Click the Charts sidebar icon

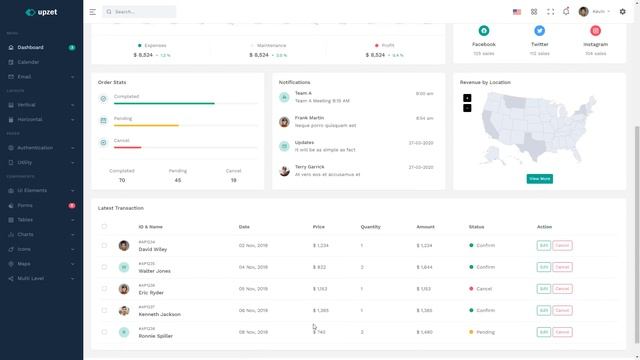pos(11,235)
